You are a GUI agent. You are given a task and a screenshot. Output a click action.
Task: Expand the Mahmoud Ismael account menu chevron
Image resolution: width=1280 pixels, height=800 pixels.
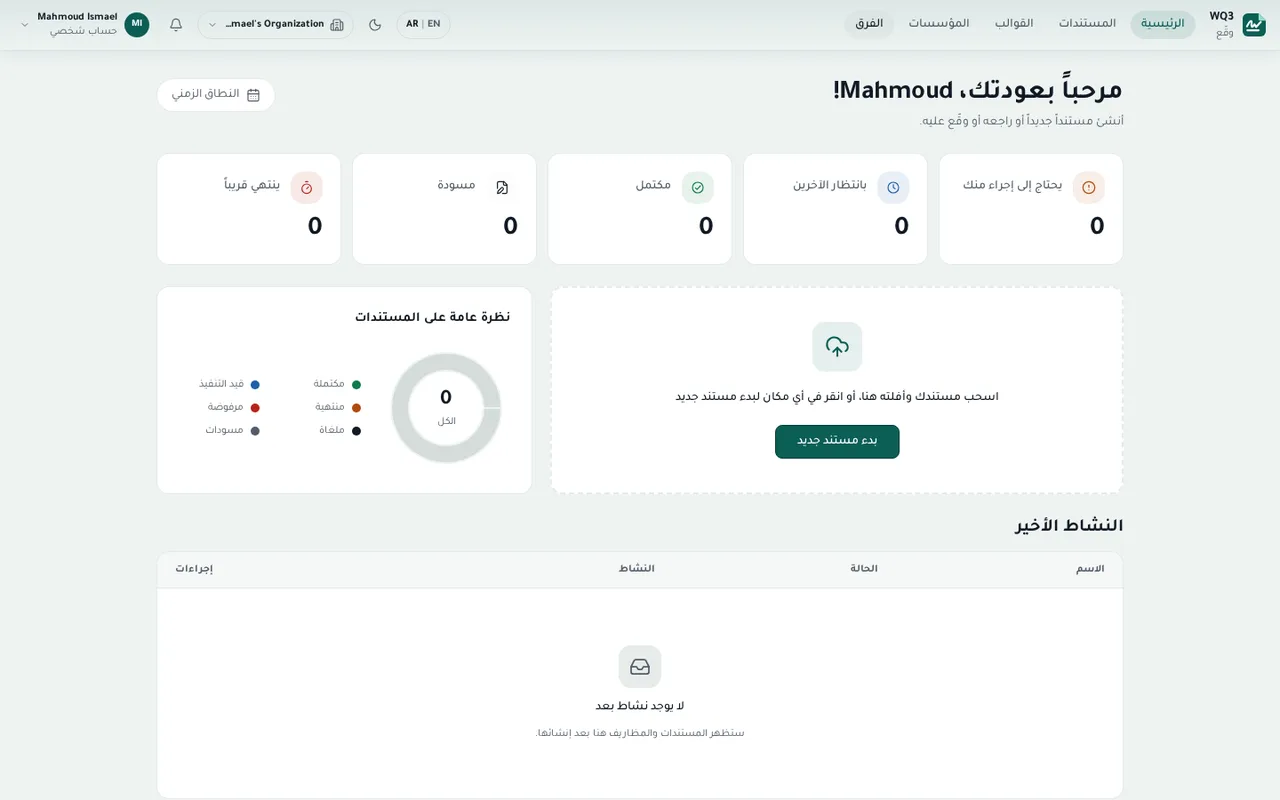tap(25, 25)
